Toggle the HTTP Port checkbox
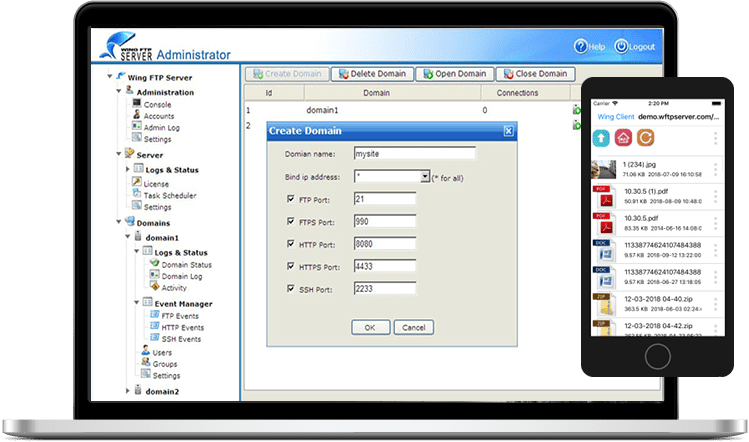 290,244
